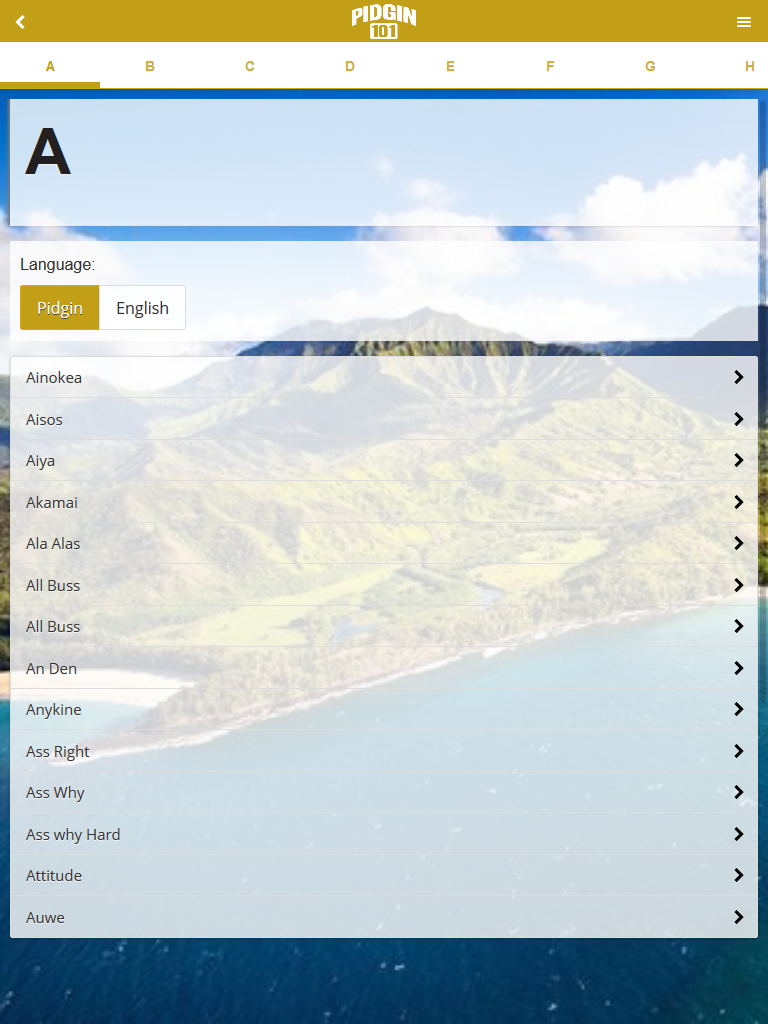Click chevron on Ass why Hard row

tap(739, 834)
